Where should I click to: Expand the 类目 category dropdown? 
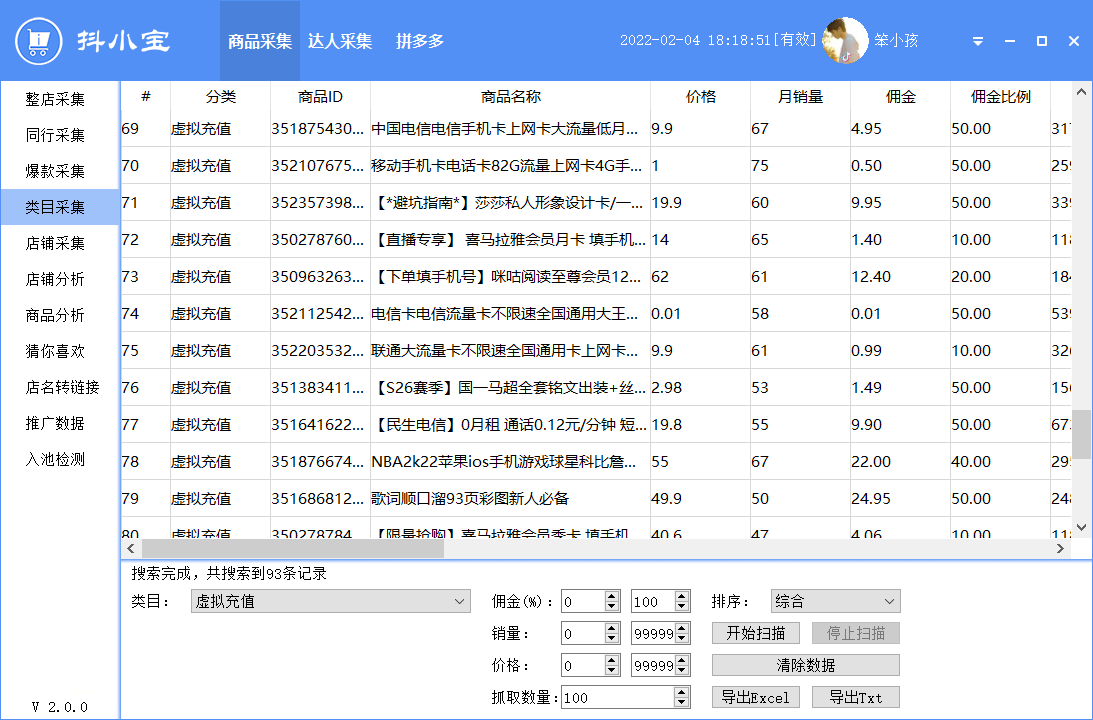point(459,601)
